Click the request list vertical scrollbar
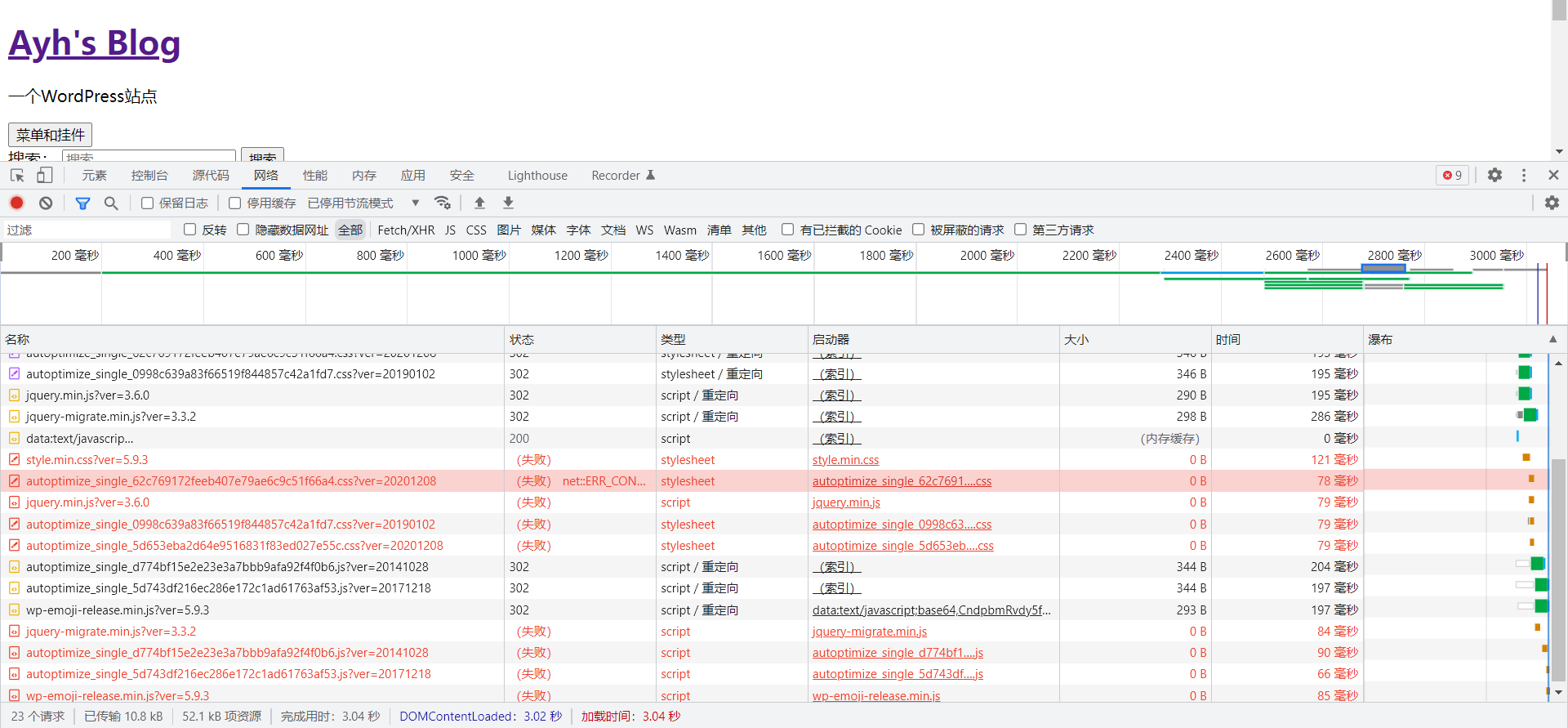This screenshot has height=728, width=1568. coord(1559,569)
